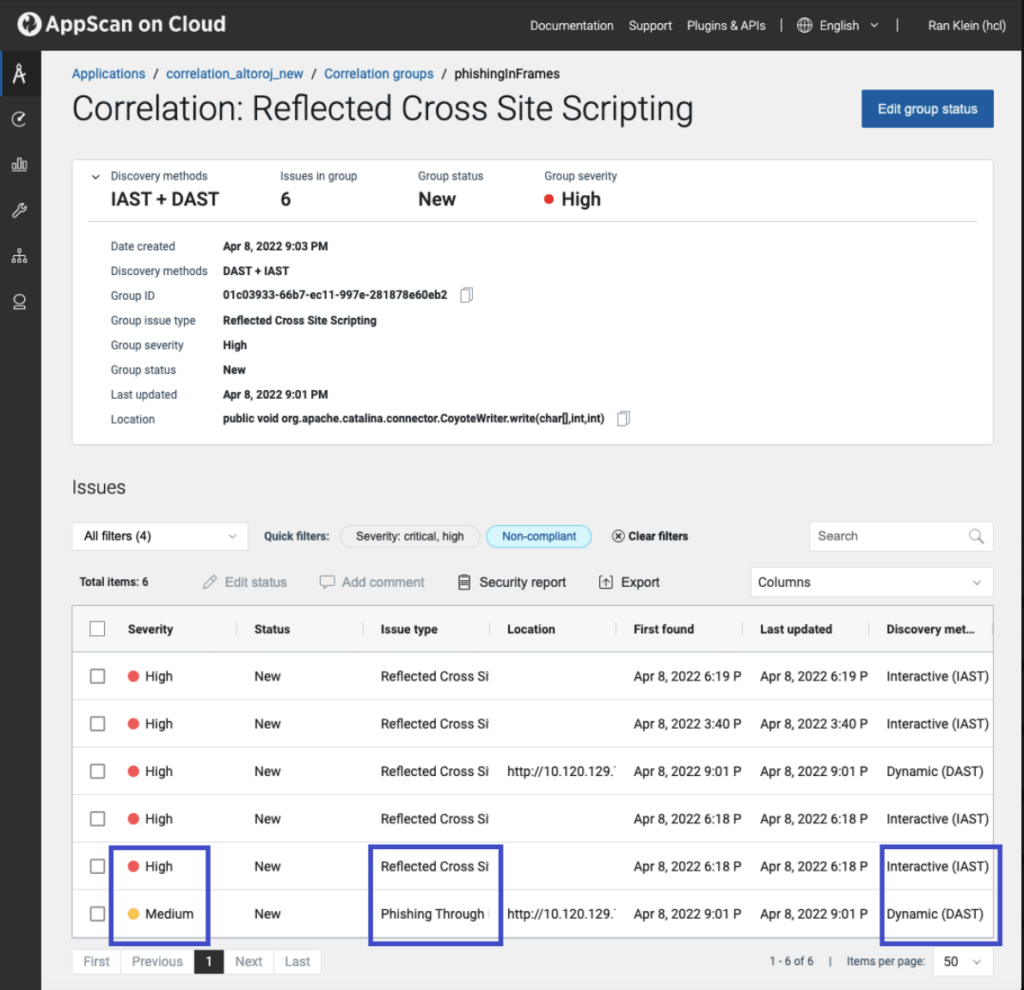This screenshot has width=1024, height=990.
Task: Sort by the Severity column header
Action: [150, 629]
